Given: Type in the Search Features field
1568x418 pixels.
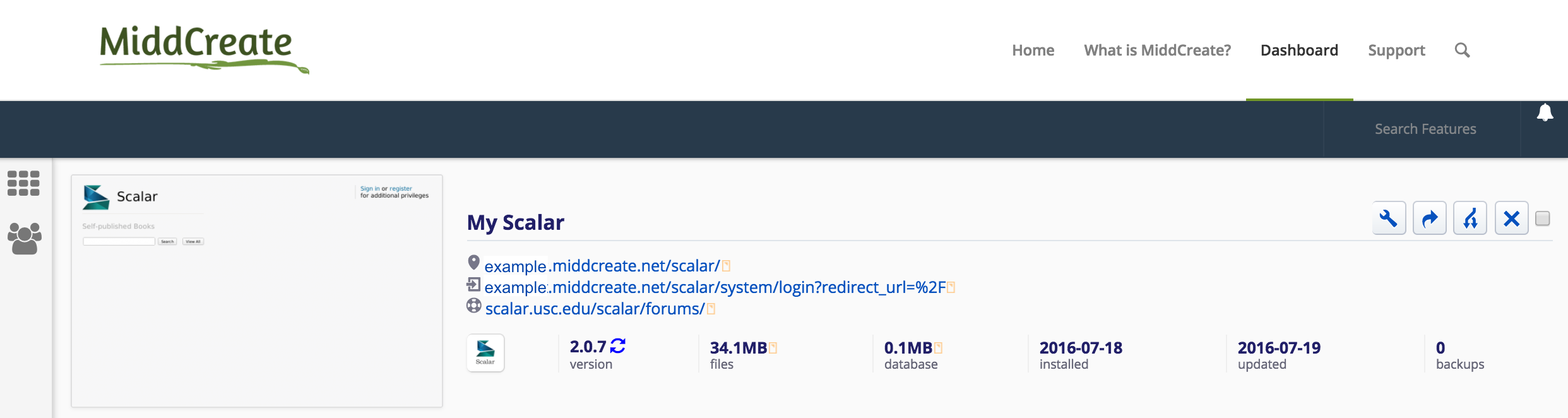Looking at the screenshot, I should coord(1425,129).
